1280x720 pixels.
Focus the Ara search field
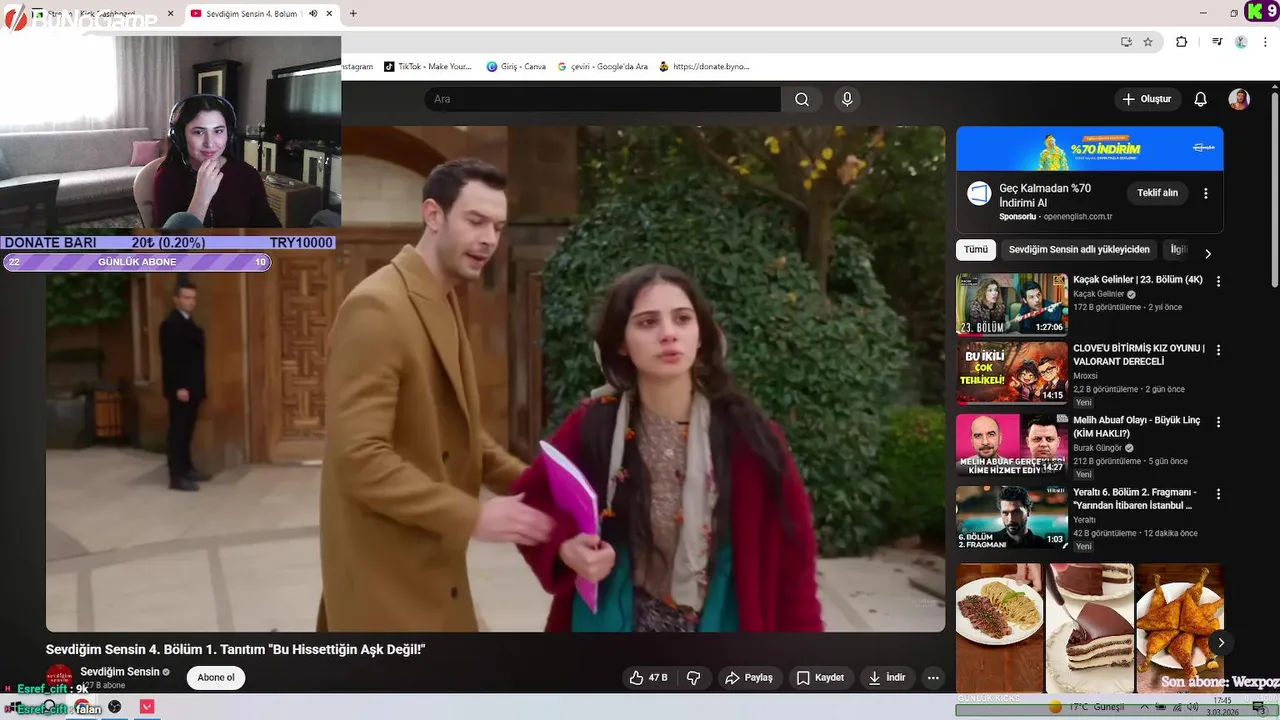pyautogui.click(x=602, y=99)
